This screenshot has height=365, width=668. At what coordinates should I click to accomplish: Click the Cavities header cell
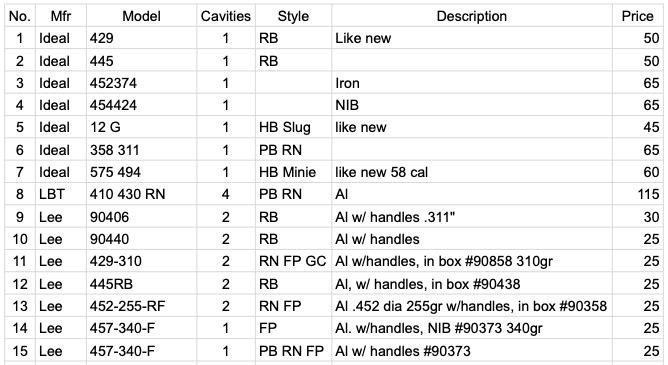pos(226,16)
